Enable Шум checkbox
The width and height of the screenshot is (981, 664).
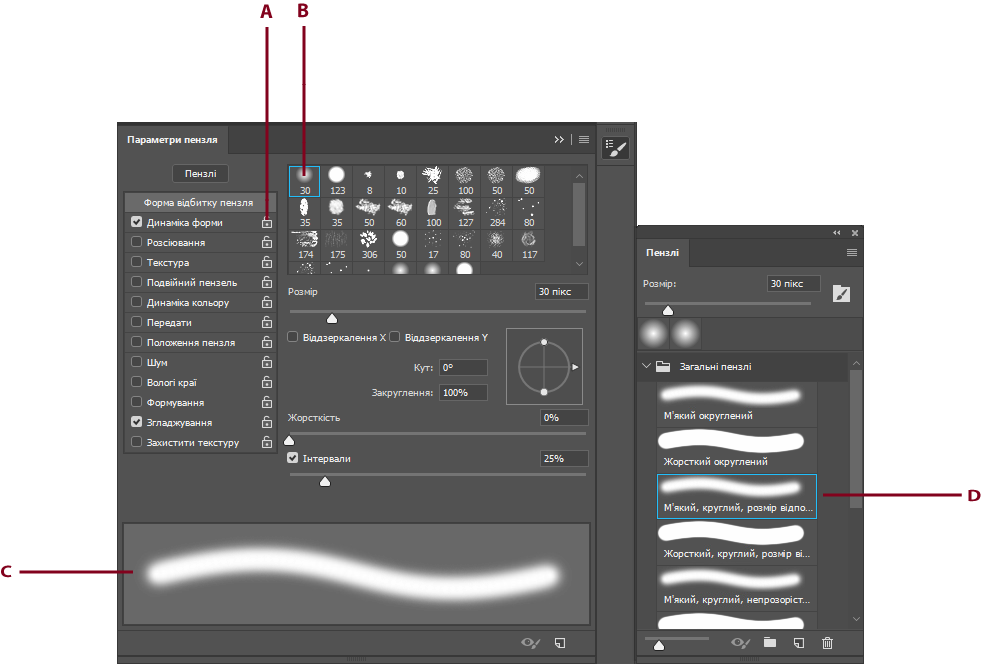(136, 362)
